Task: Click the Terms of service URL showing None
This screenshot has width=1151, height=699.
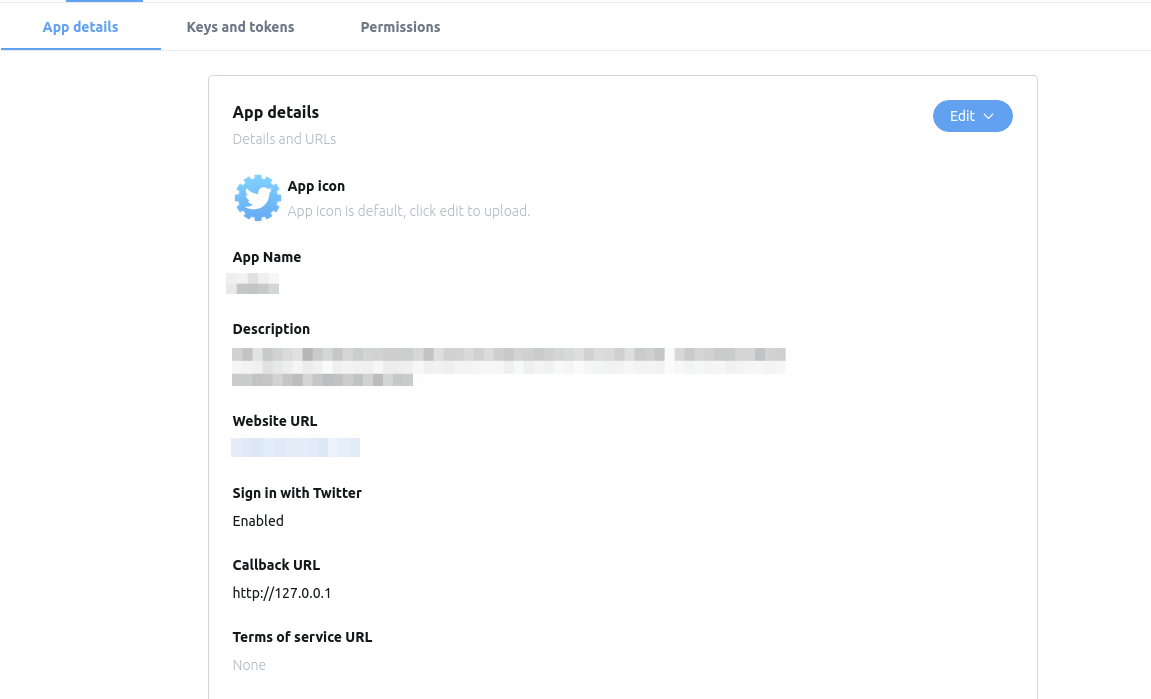Action: (x=249, y=665)
